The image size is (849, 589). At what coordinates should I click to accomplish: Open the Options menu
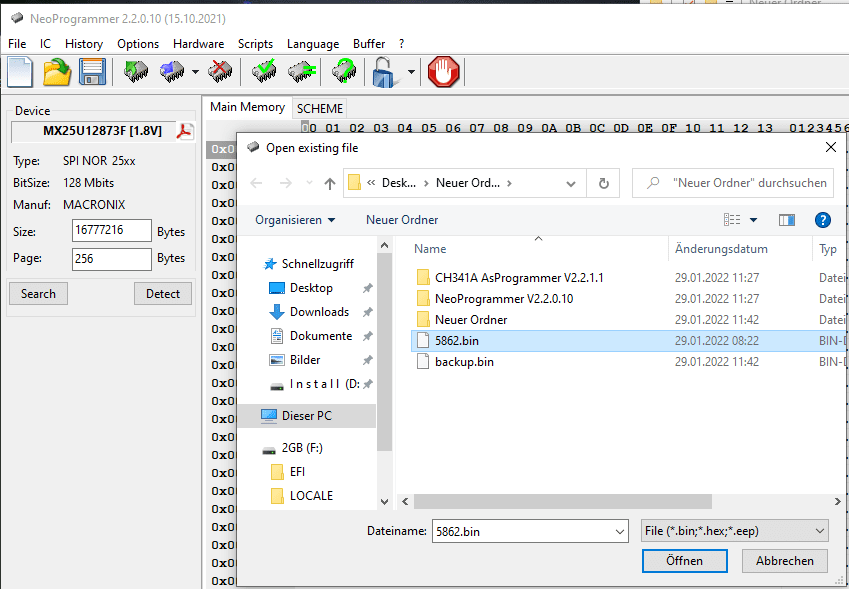138,44
